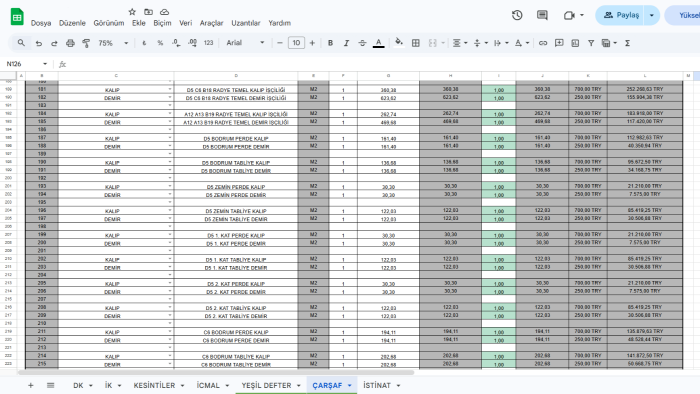Open the fill color bucket tool
Screen dimensions: 700x394
pyautogui.click(x=399, y=42)
